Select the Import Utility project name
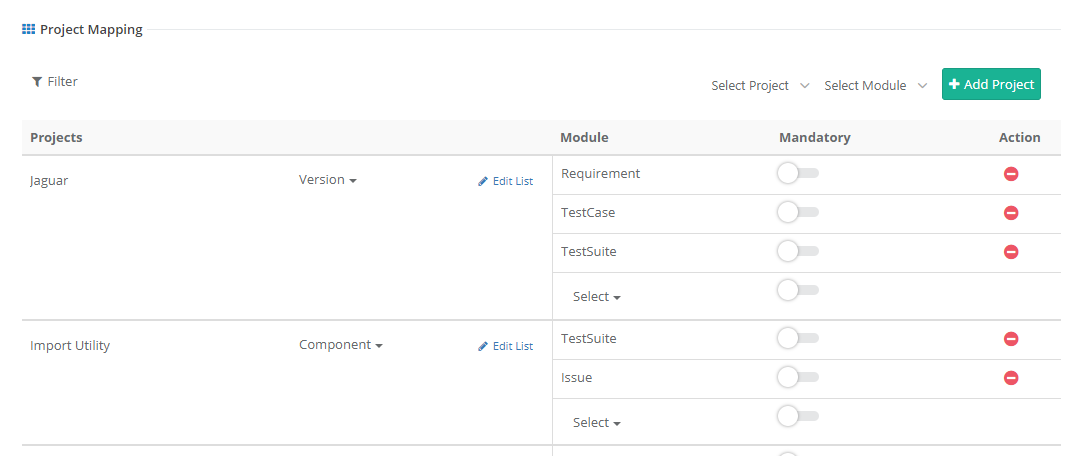The height and width of the screenshot is (456, 1074). coord(70,346)
